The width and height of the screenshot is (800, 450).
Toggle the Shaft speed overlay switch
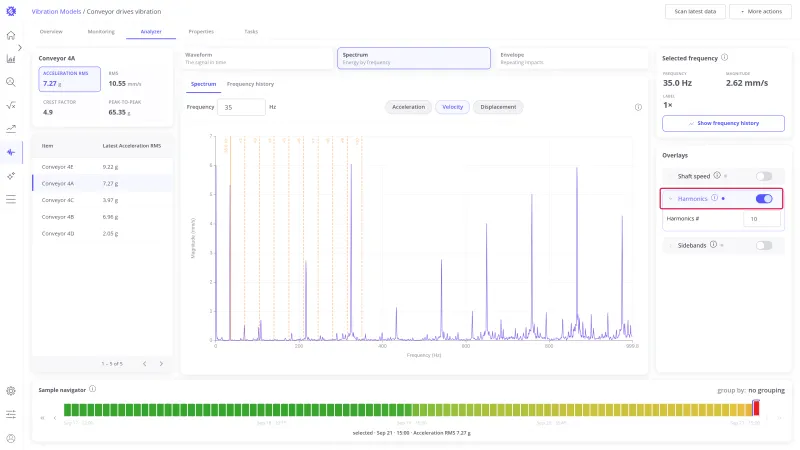[764, 177]
